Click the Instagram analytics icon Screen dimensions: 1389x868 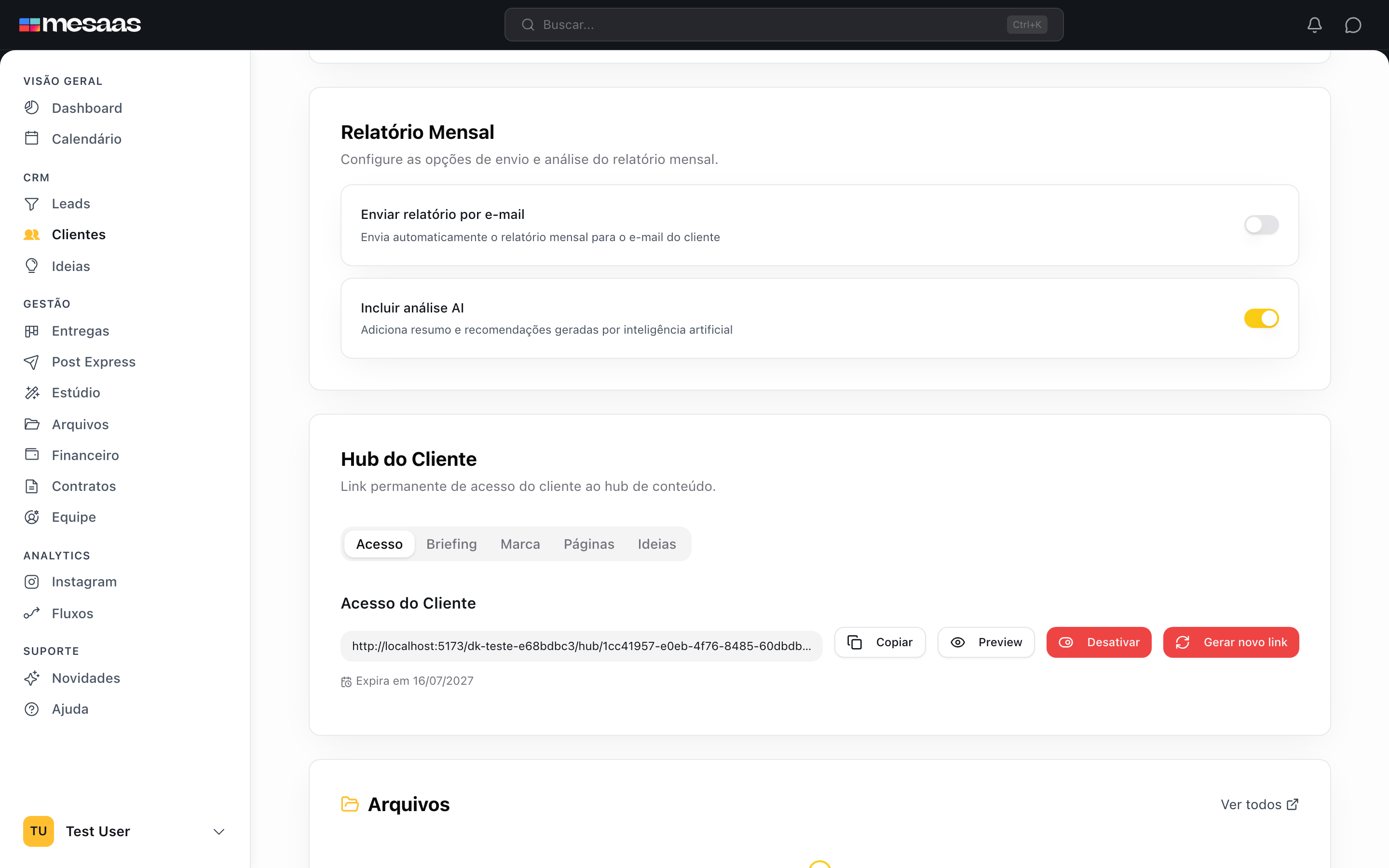31,582
